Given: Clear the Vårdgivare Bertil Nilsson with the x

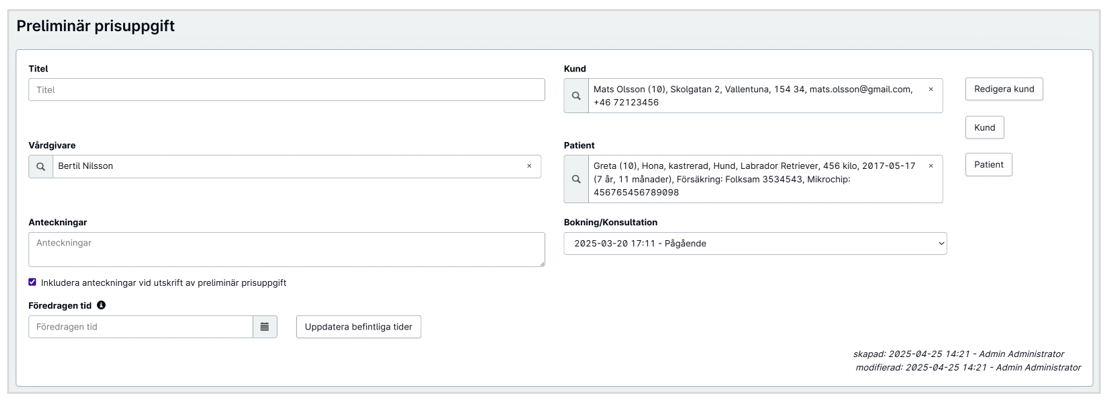Looking at the screenshot, I should click(529, 166).
